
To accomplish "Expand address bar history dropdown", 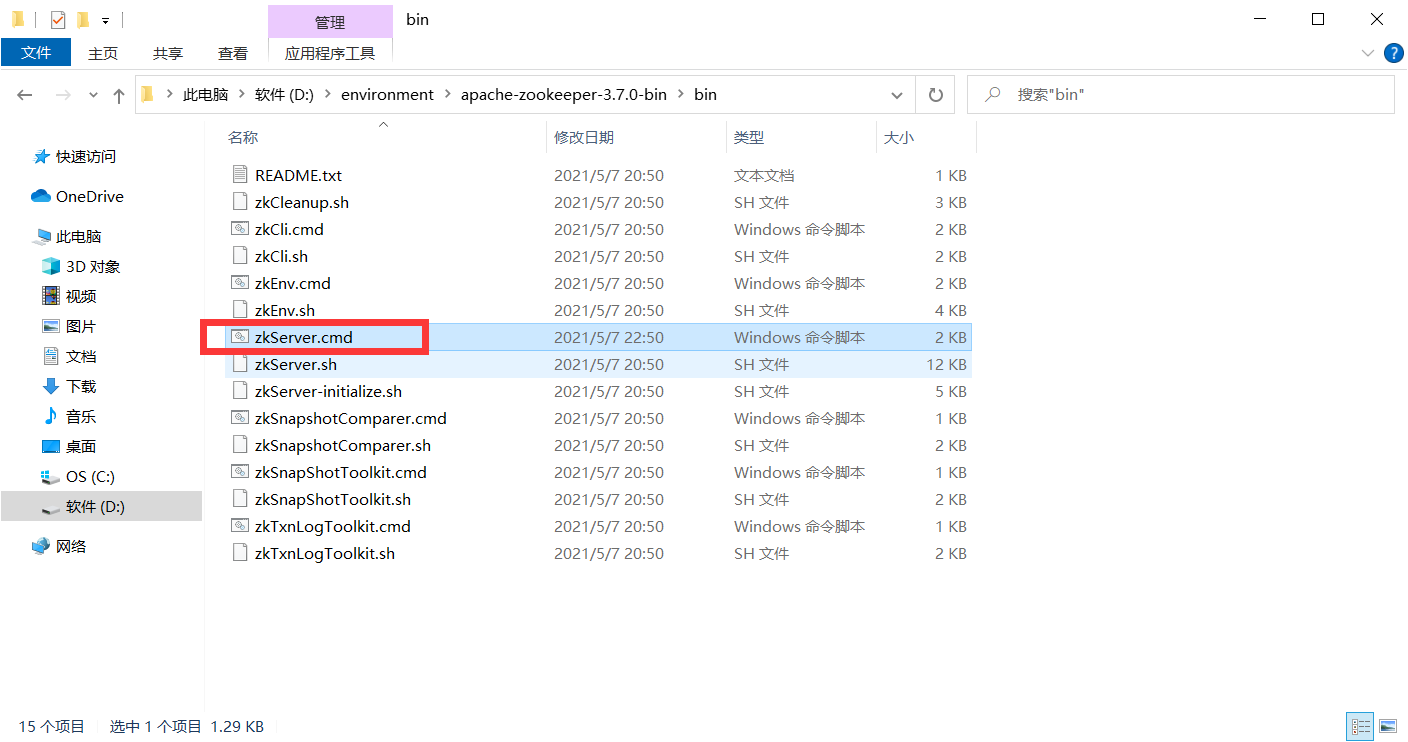I will 896,95.
